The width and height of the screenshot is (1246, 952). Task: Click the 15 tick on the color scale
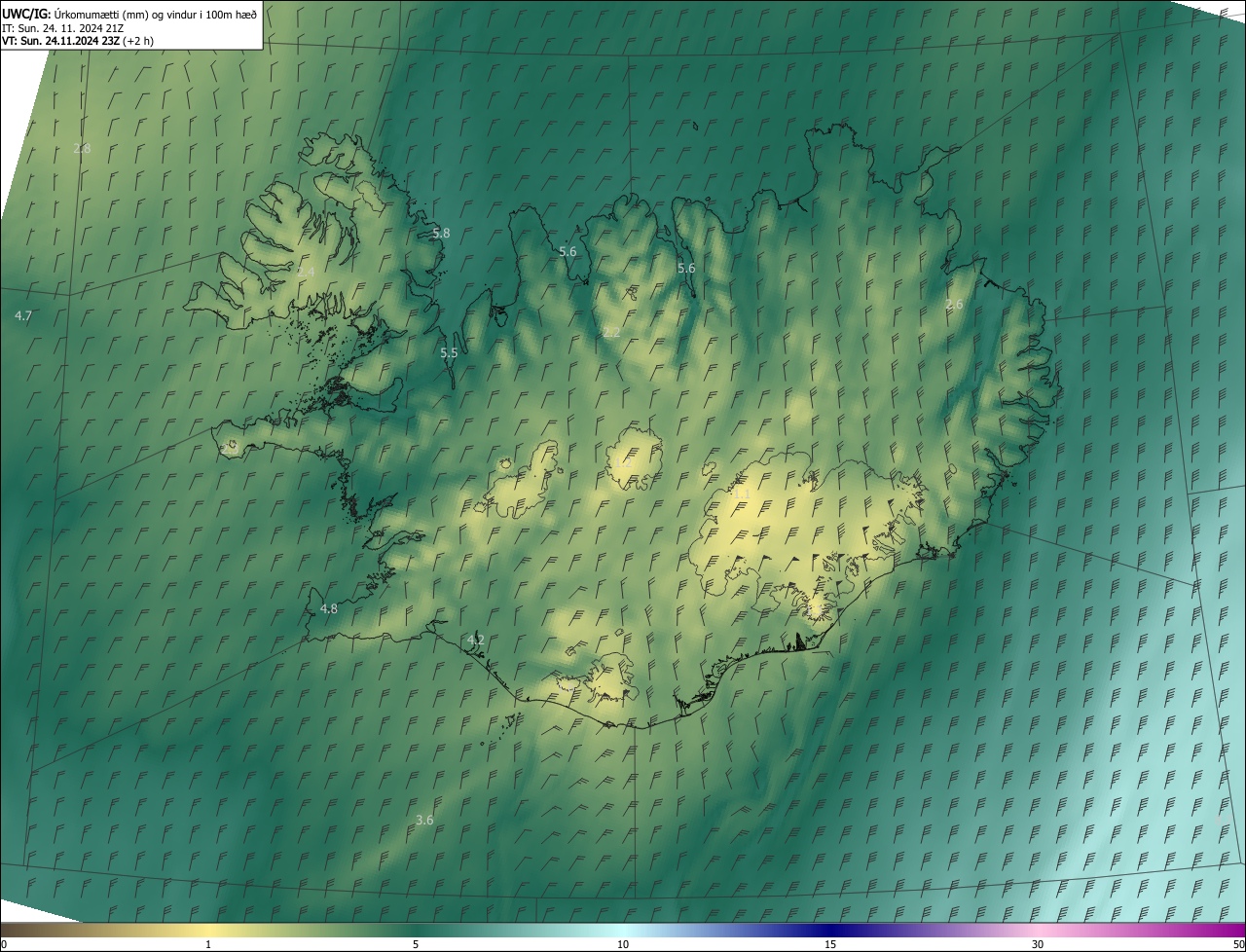pos(830,945)
